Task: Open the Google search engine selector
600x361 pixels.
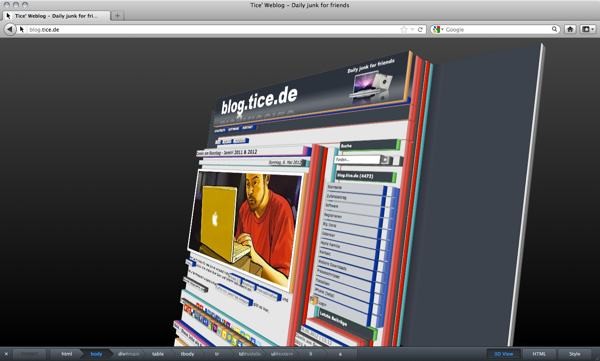Action: coord(437,29)
